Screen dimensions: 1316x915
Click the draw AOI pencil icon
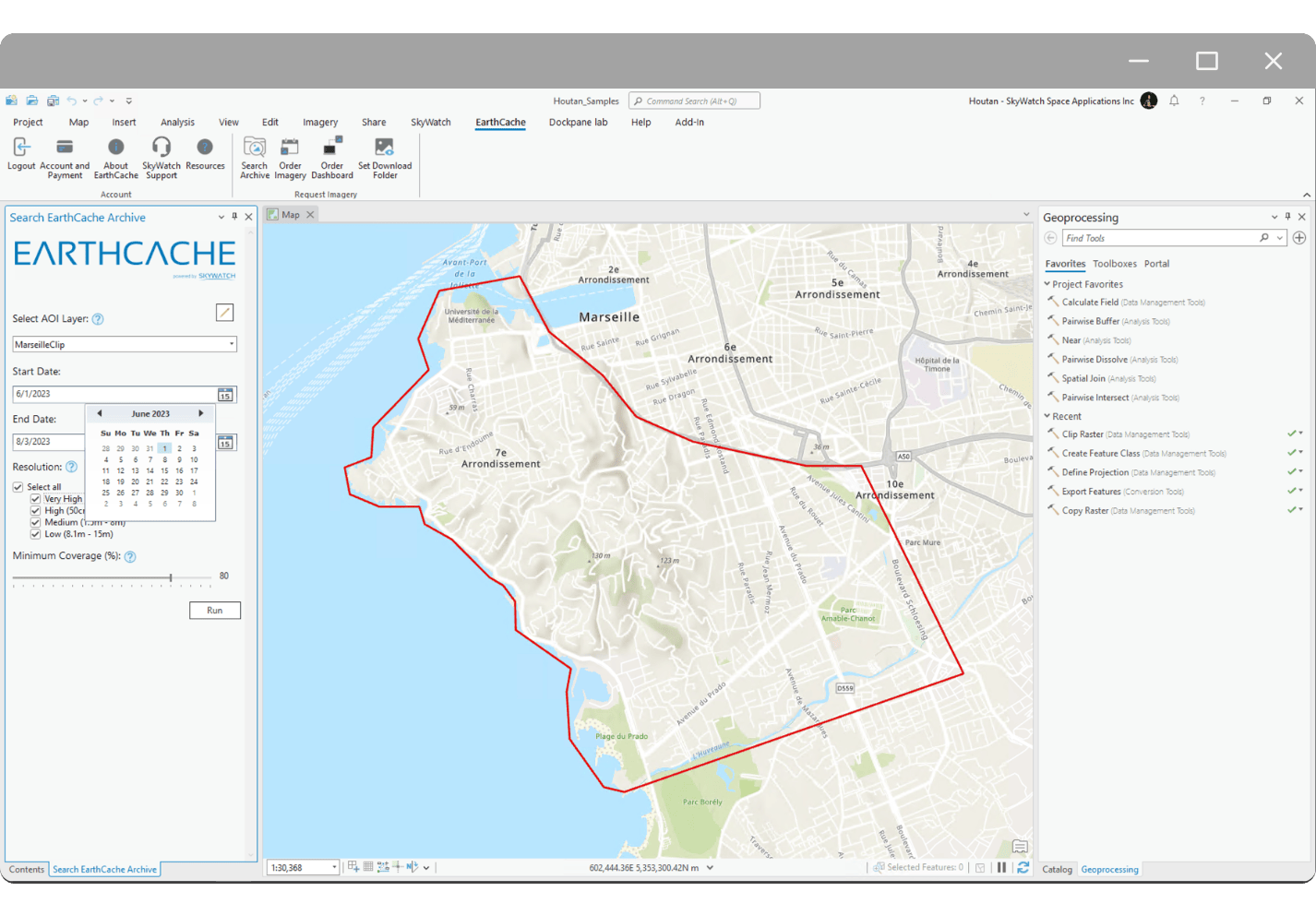click(224, 313)
